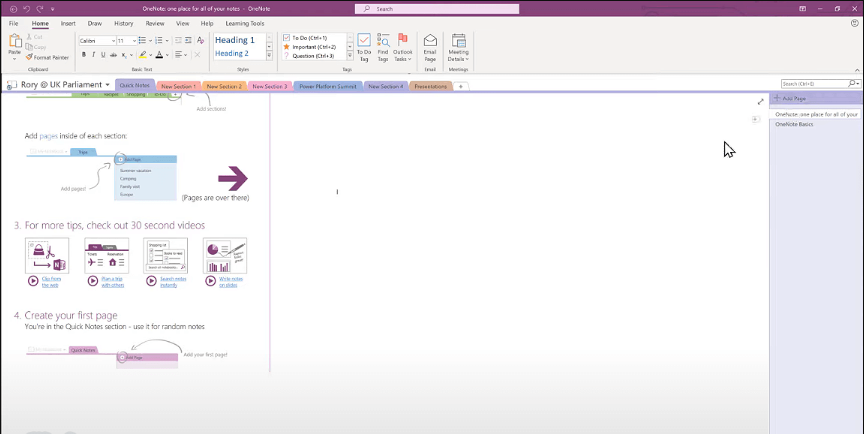The width and height of the screenshot is (864, 434).
Task: Open the Write notes on slides link
Action: click(231, 282)
